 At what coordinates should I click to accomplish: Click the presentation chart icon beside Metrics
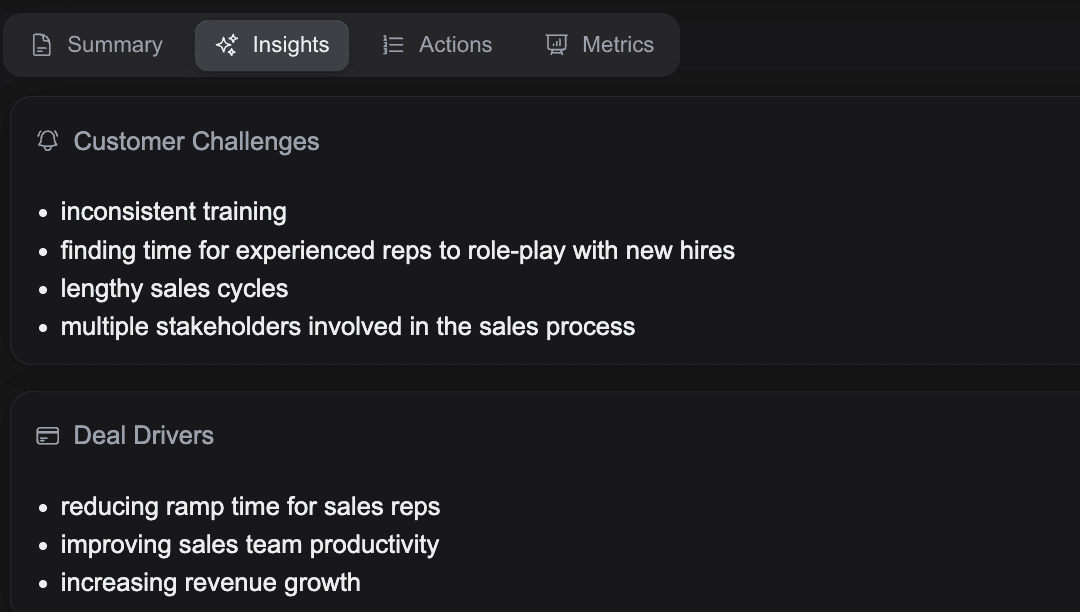pos(556,44)
